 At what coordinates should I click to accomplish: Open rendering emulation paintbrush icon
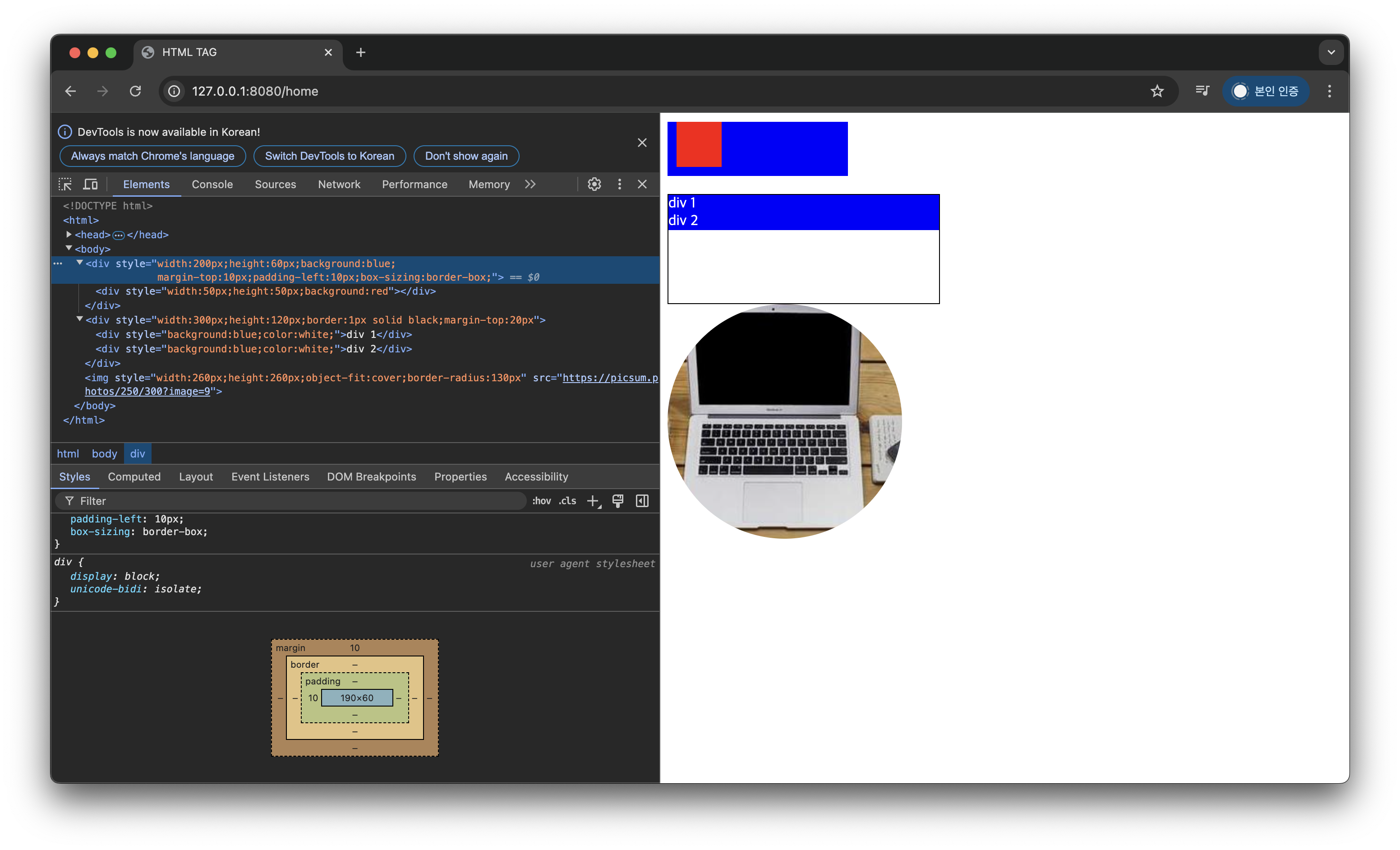(617, 500)
